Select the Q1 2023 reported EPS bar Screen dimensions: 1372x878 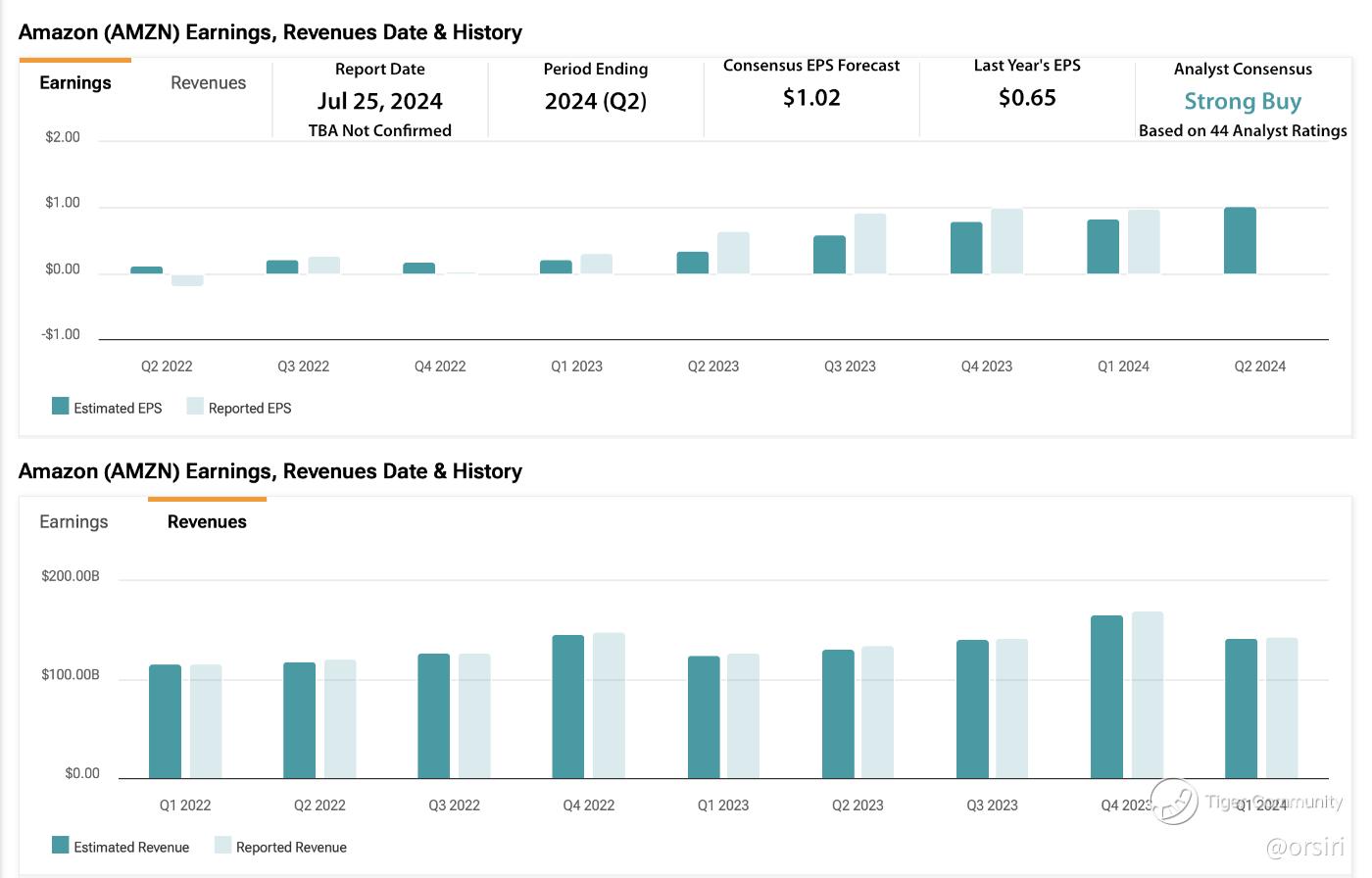tap(596, 264)
